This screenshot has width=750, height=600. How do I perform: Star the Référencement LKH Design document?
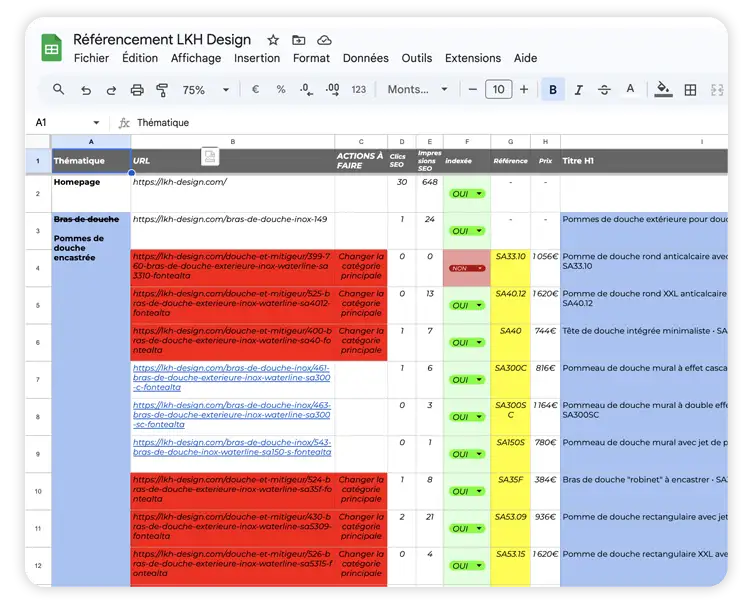point(273,40)
